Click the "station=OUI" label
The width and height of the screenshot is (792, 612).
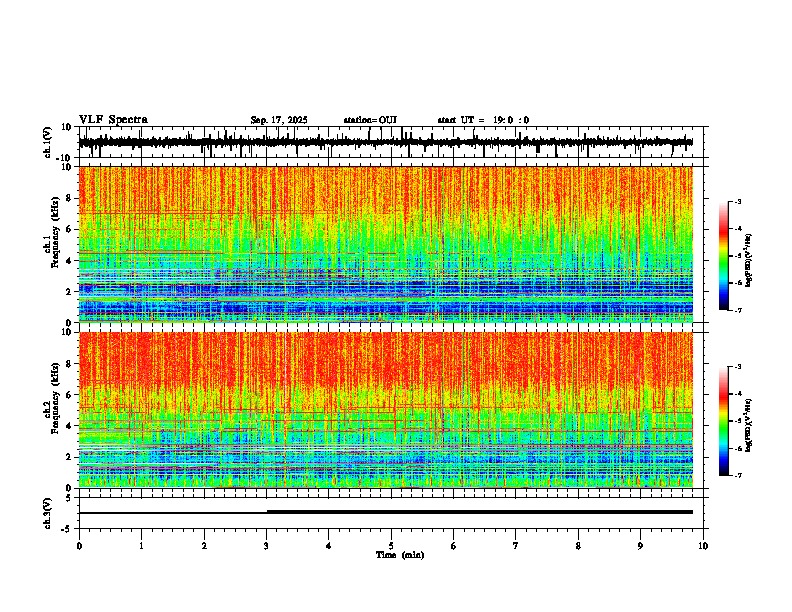[370, 120]
